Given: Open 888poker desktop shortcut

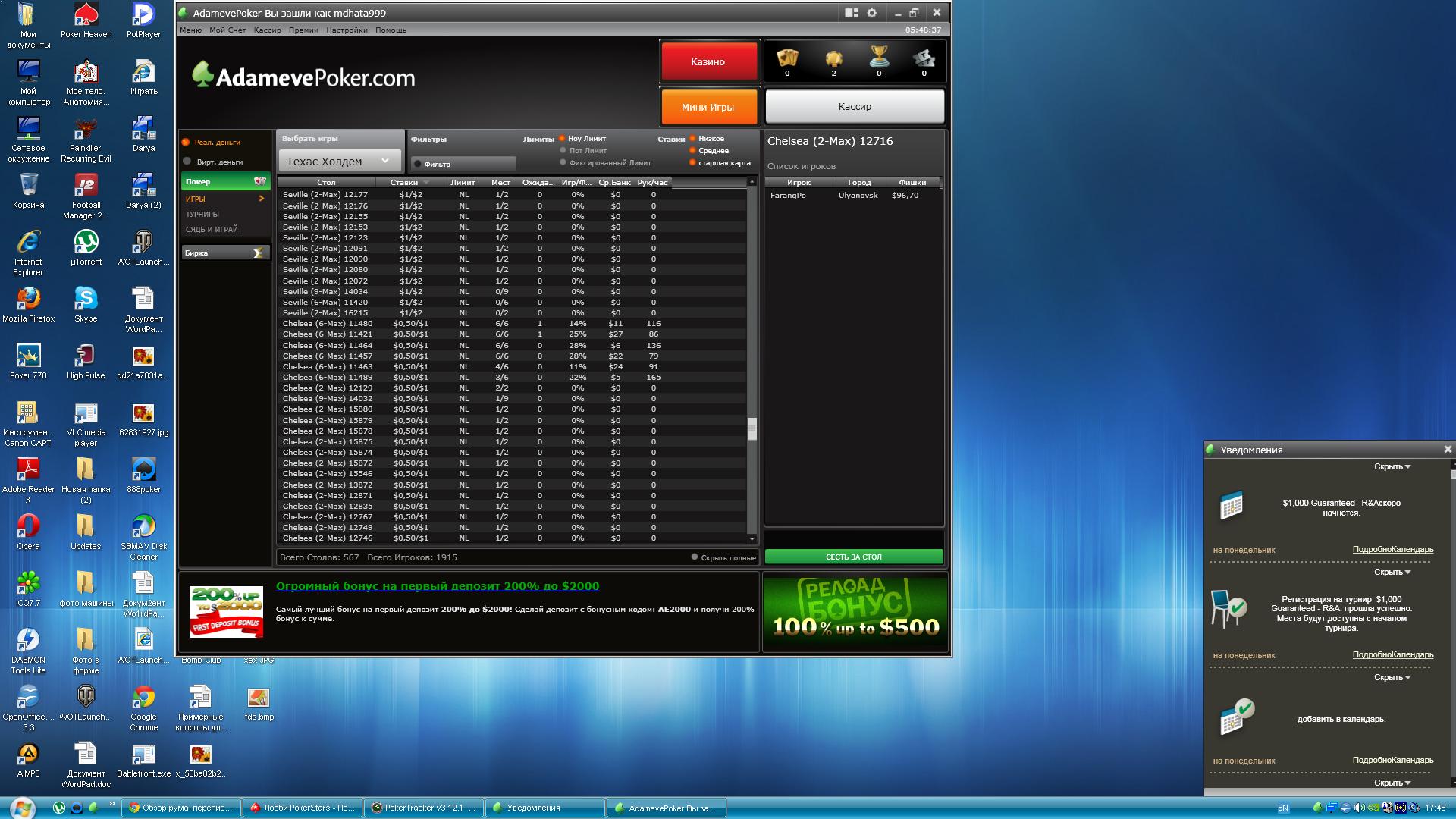Looking at the screenshot, I should point(143,475).
